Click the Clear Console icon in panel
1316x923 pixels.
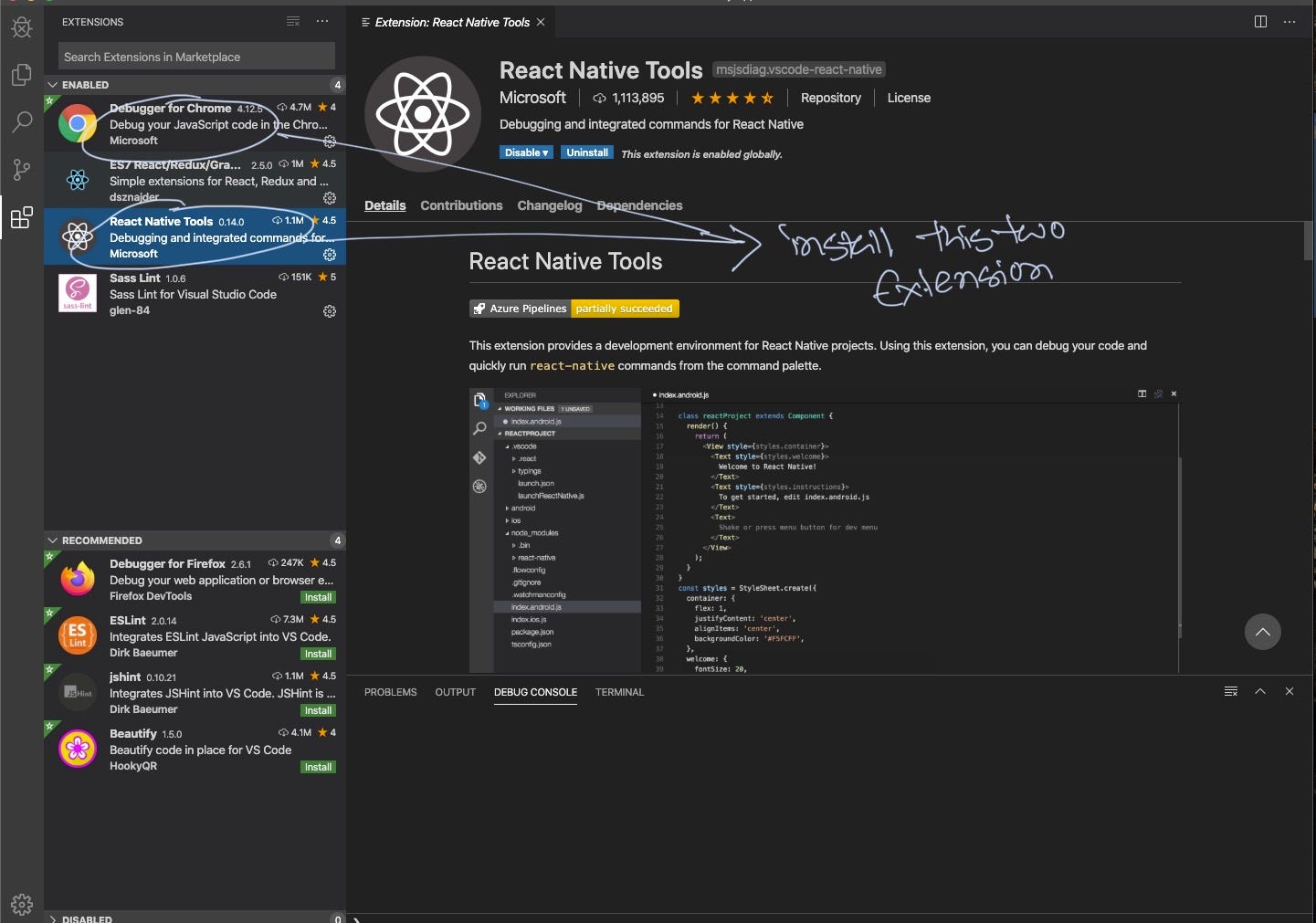coord(1231,691)
